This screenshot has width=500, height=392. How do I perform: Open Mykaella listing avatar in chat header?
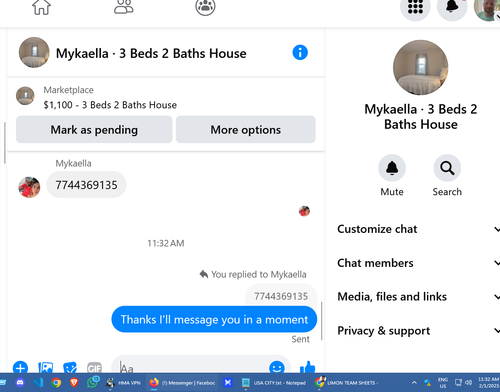[34, 53]
